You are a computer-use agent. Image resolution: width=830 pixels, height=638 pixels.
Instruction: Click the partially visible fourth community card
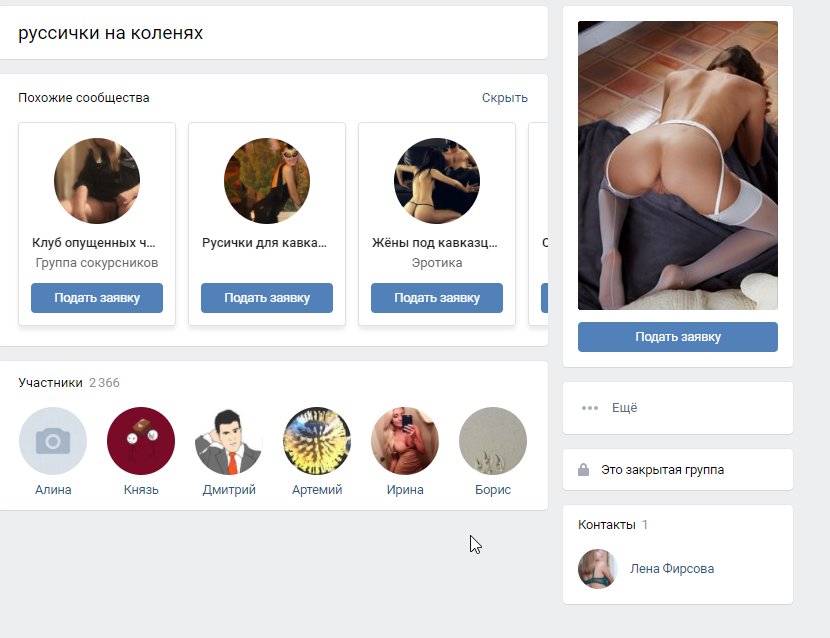[538, 224]
